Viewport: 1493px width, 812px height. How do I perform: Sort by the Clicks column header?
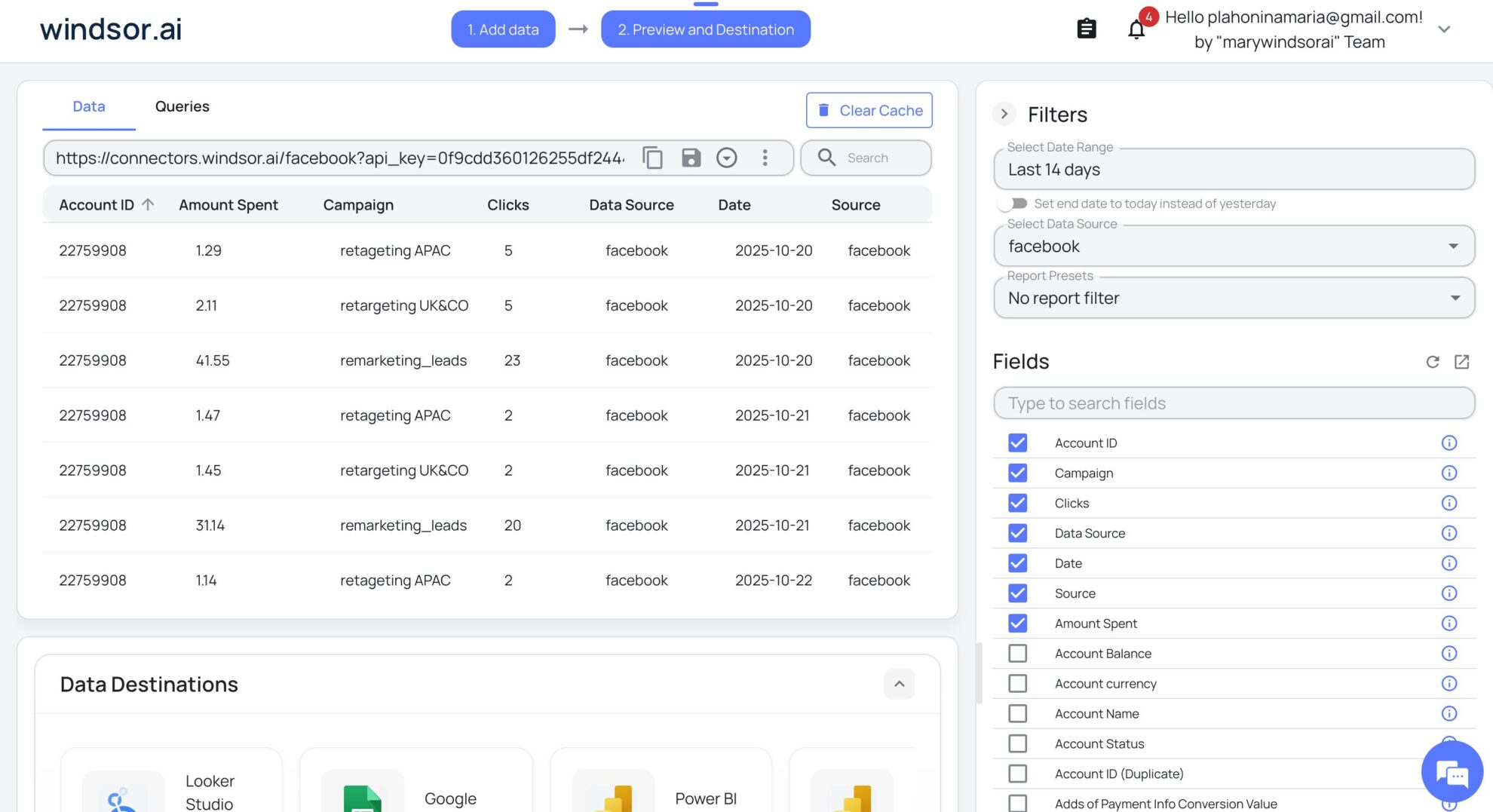pos(508,204)
